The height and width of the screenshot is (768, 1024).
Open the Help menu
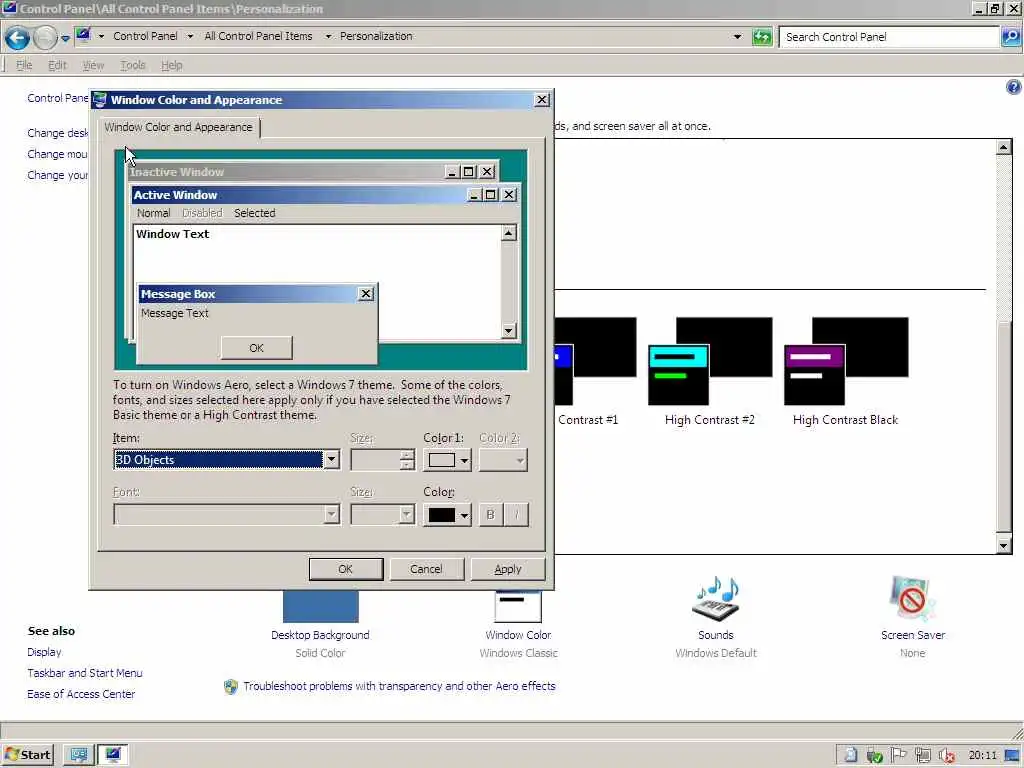click(x=172, y=65)
